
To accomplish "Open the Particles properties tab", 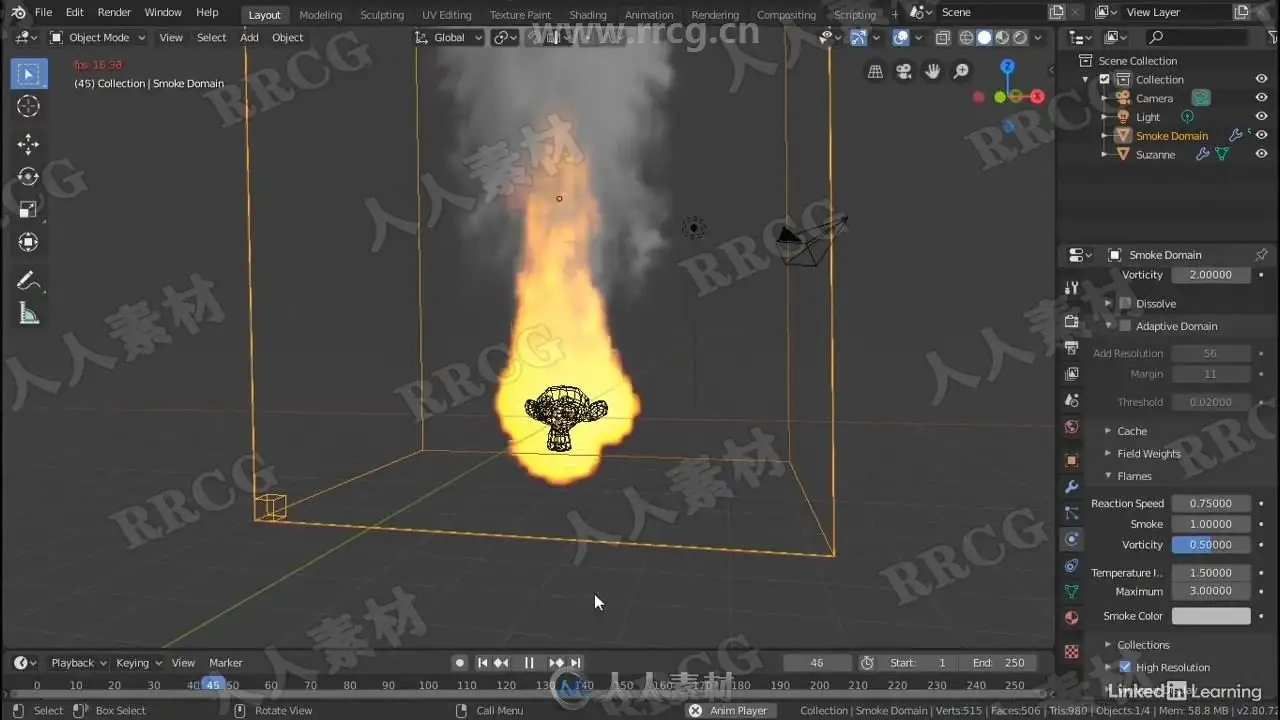I will (1072, 513).
